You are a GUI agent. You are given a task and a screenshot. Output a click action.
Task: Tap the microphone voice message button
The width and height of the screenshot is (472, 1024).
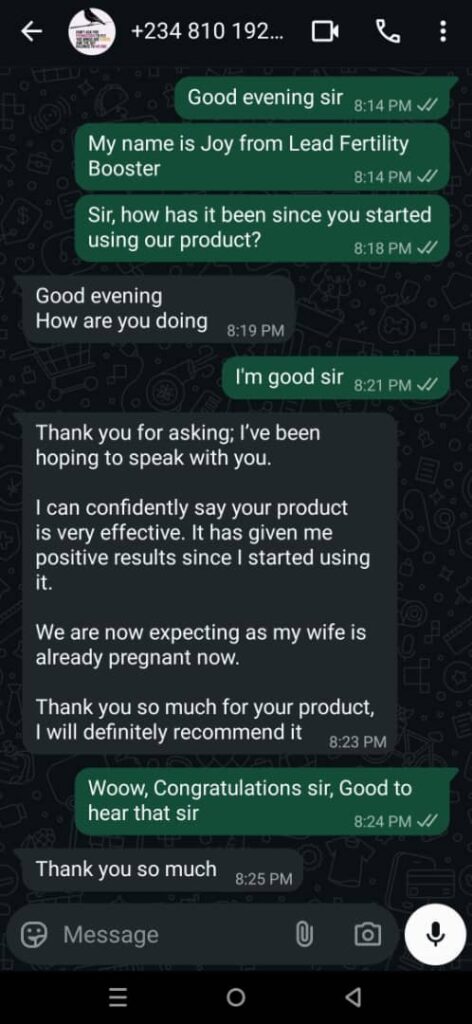[435, 935]
